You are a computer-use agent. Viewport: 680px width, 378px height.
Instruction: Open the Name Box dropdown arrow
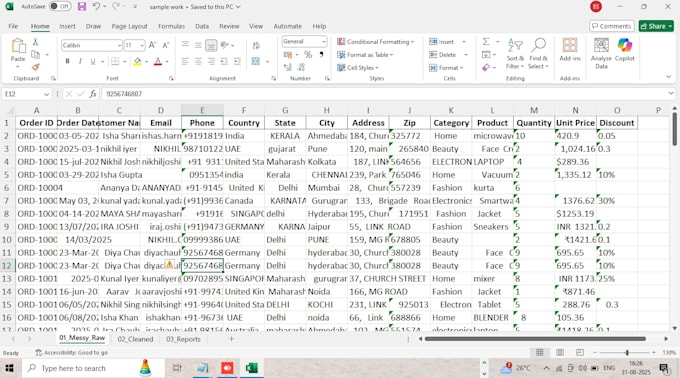pyautogui.click(x=46, y=94)
